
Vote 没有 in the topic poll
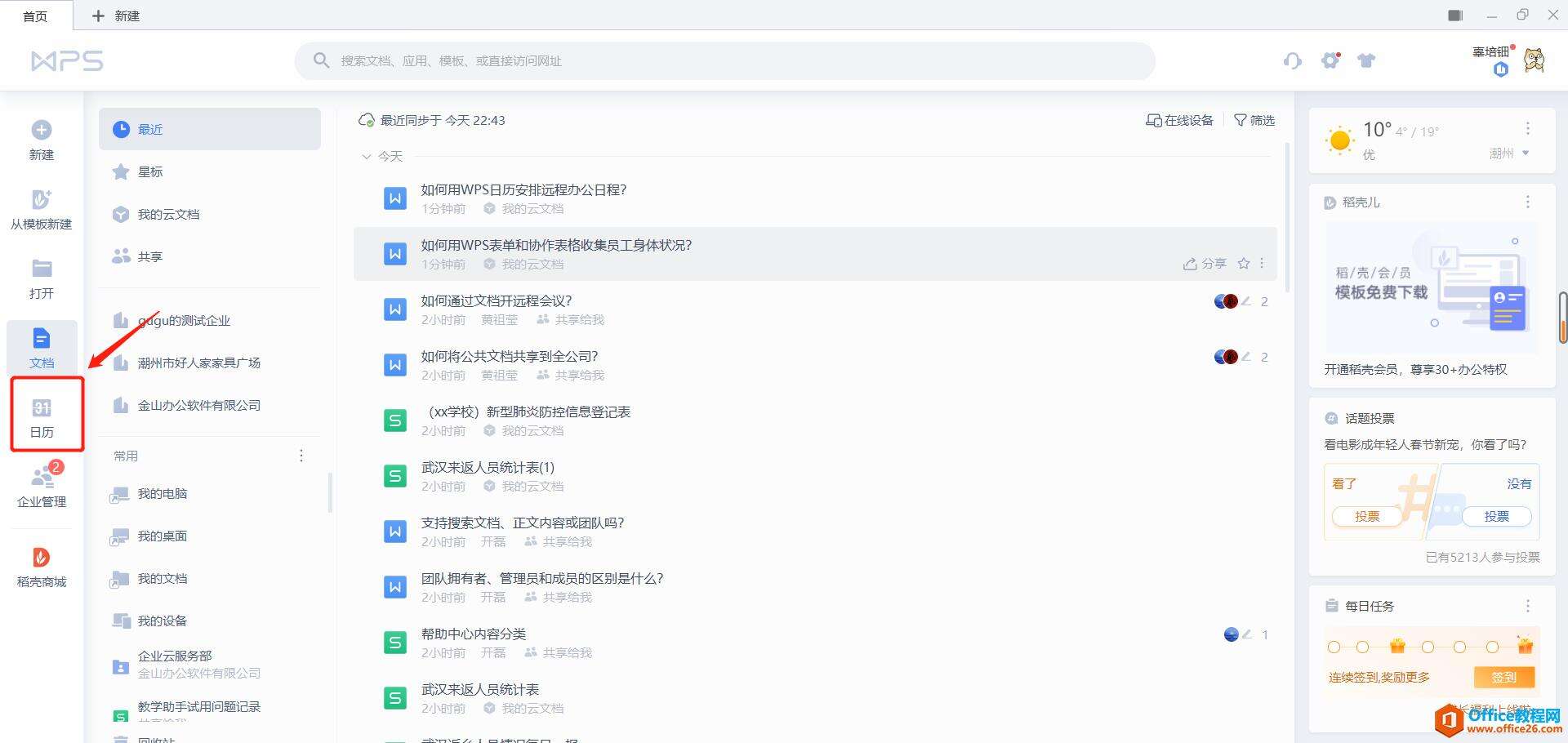click(1496, 516)
